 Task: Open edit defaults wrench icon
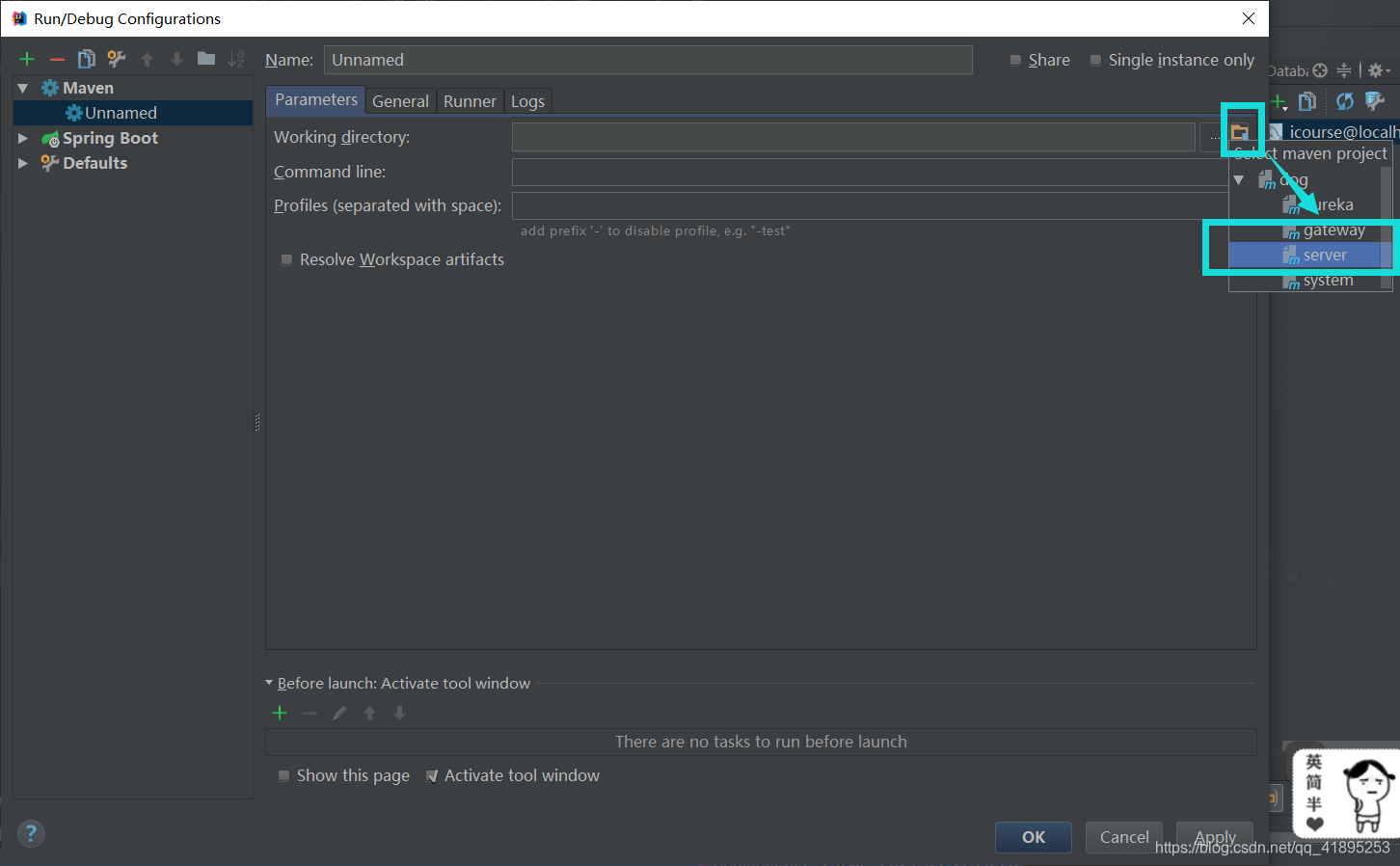117,59
